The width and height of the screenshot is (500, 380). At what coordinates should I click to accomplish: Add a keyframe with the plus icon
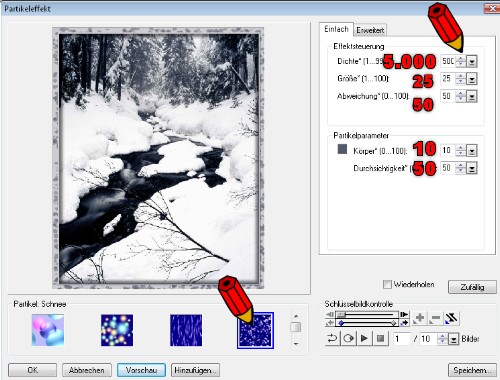pyautogui.click(x=419, y=318)
